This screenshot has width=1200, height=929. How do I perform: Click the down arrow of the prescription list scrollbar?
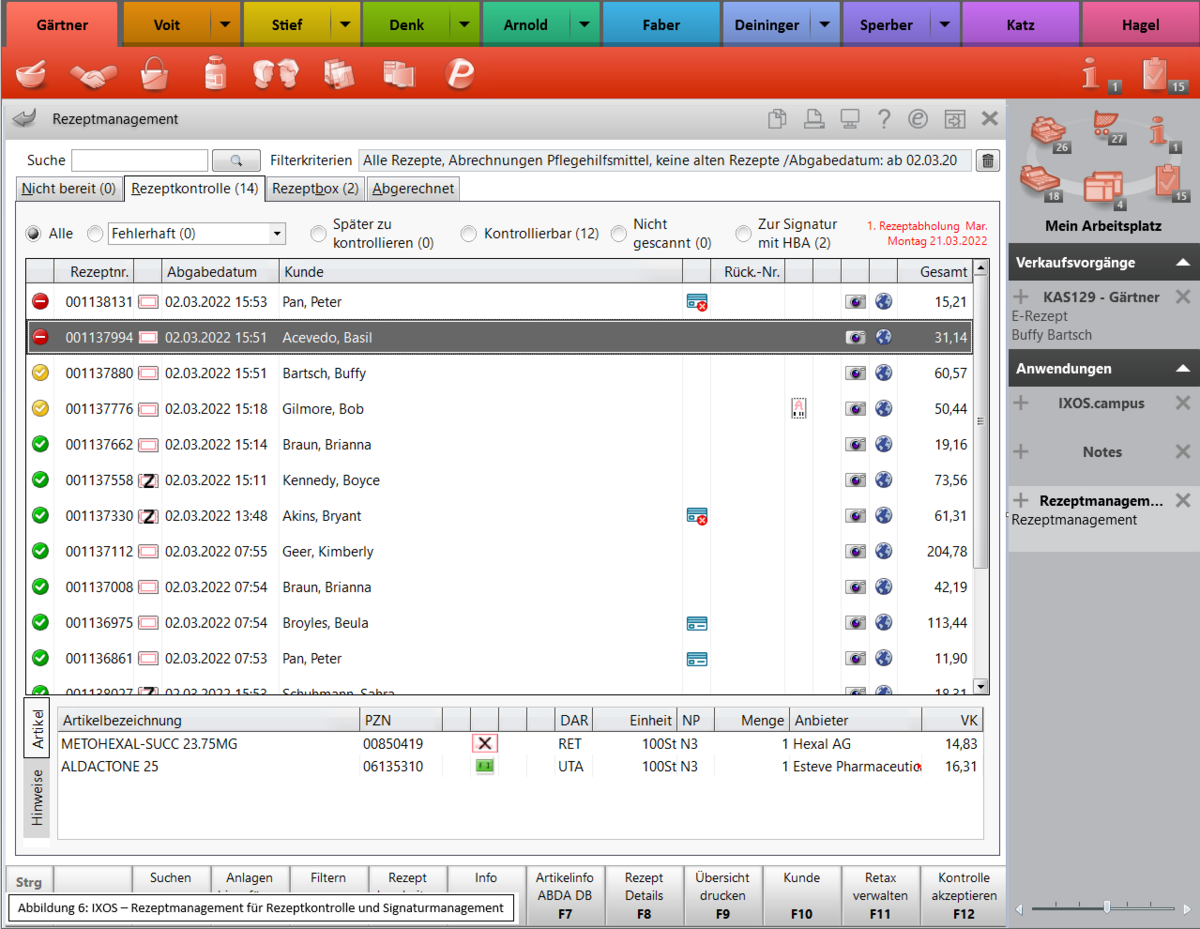click(980, 686)
